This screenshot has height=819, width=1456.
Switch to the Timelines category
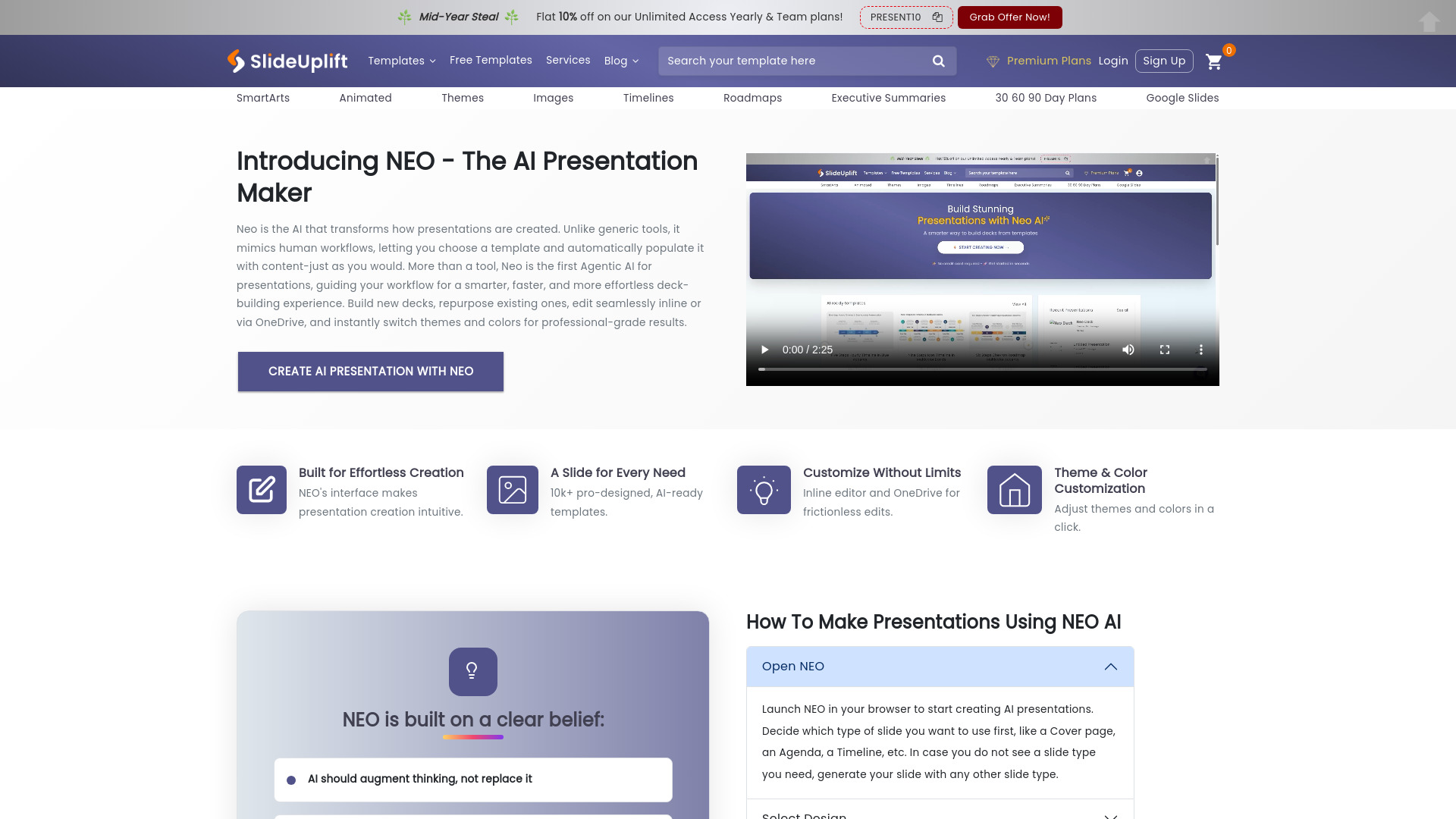pos(648,98)
